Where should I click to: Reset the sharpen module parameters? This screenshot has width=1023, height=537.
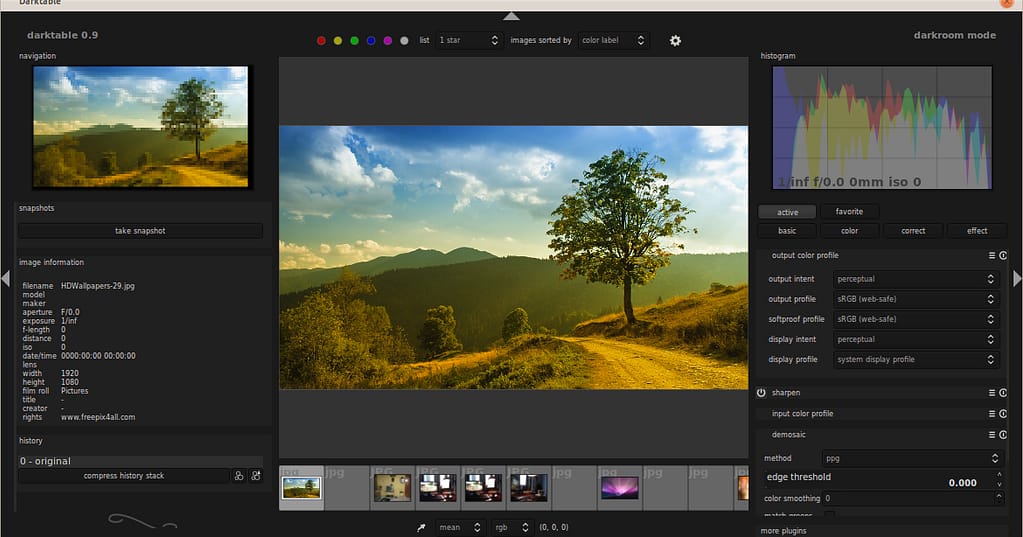coord(1003,393)
